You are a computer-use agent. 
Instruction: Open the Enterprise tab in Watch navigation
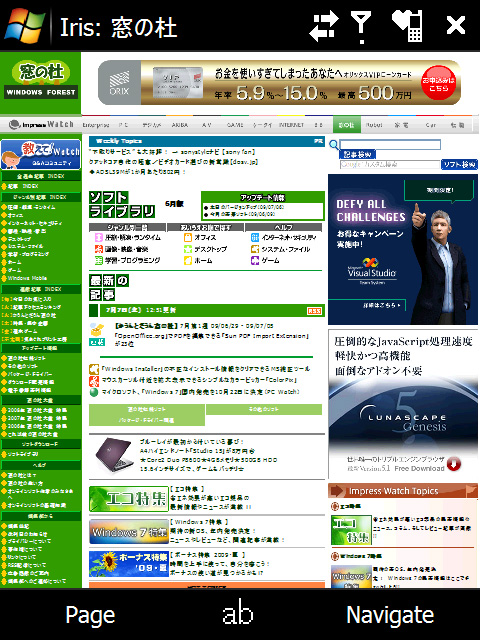(96, 125)
